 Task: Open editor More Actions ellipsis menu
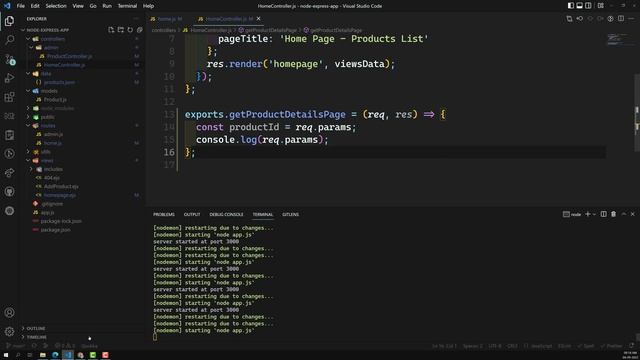click(x=631, y=18)
